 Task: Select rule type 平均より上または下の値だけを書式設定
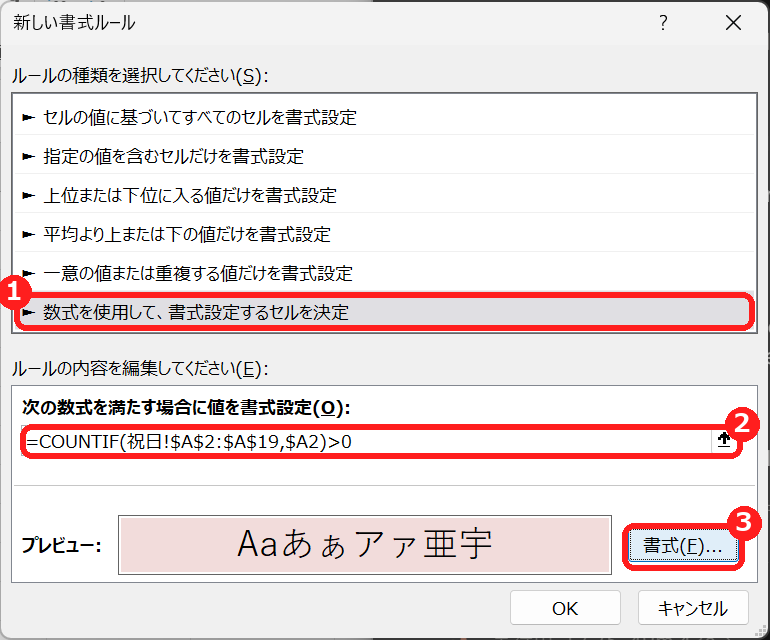click(x=384, y=234)
